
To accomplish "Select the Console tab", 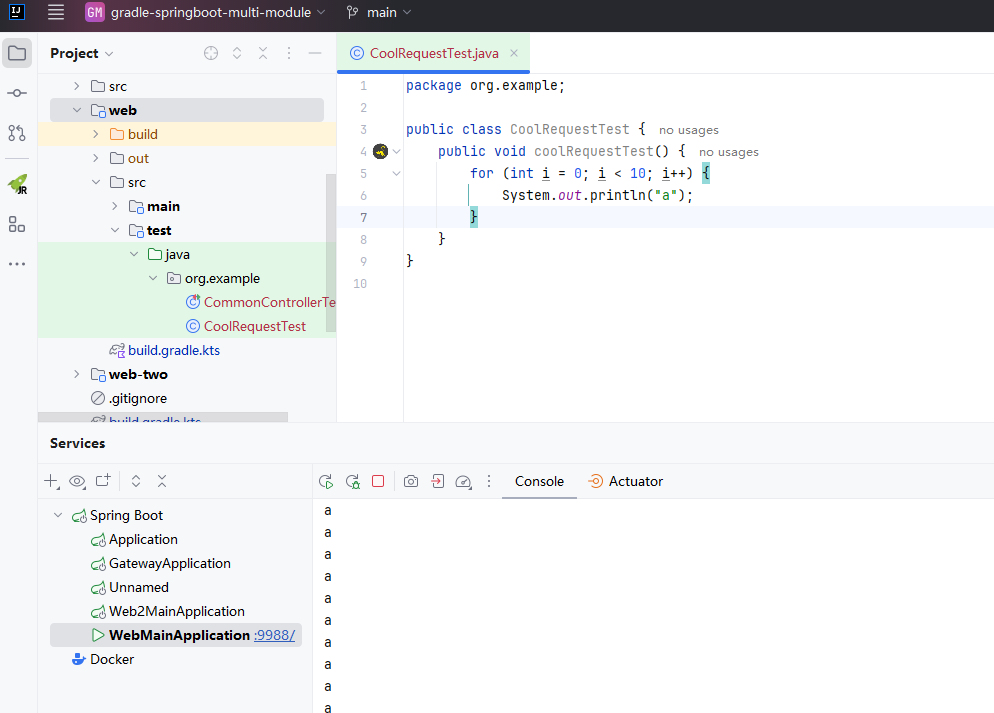I will [x=539, y=481].
